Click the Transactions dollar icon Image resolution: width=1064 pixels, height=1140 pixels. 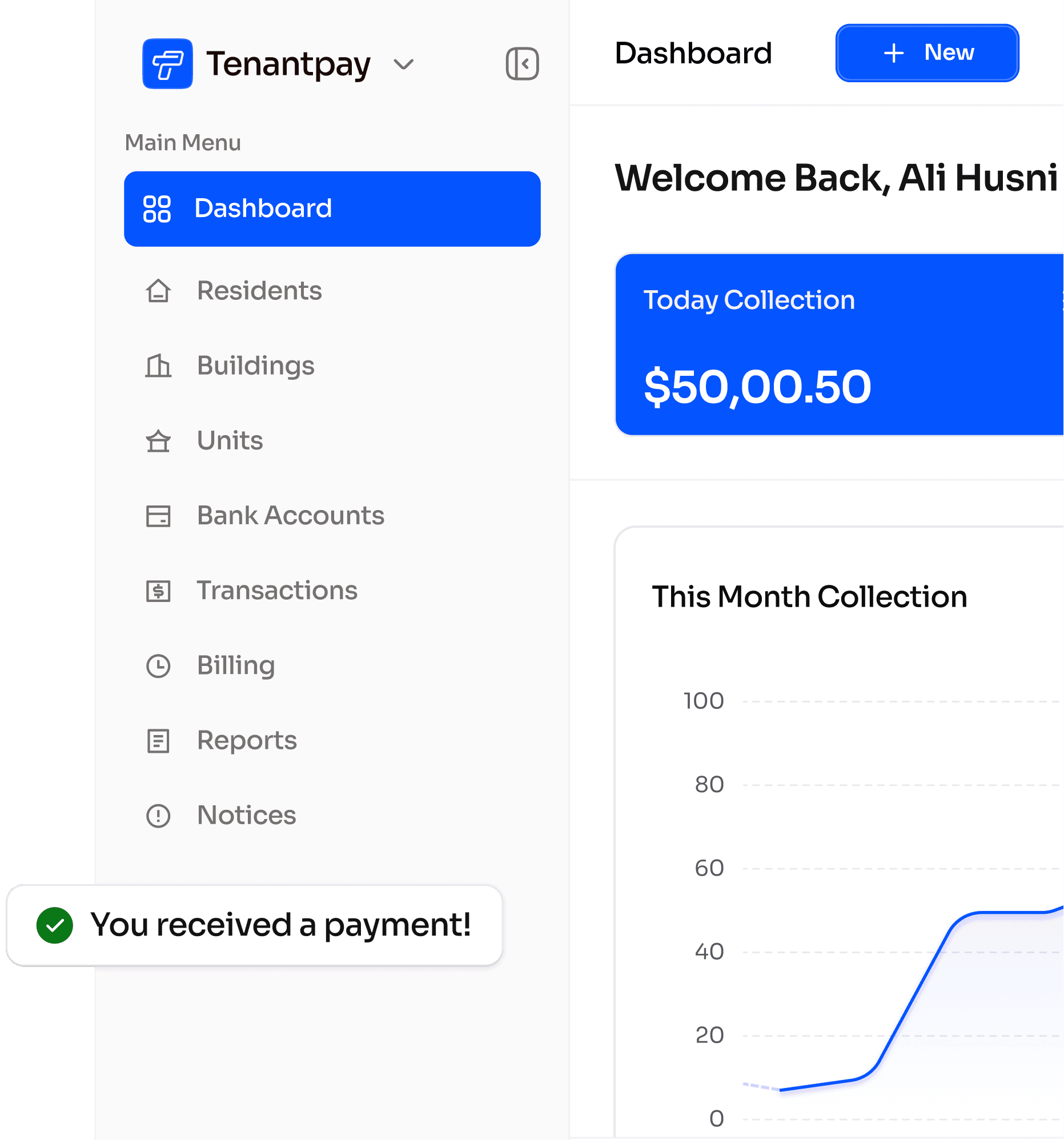tap(158, 591)
